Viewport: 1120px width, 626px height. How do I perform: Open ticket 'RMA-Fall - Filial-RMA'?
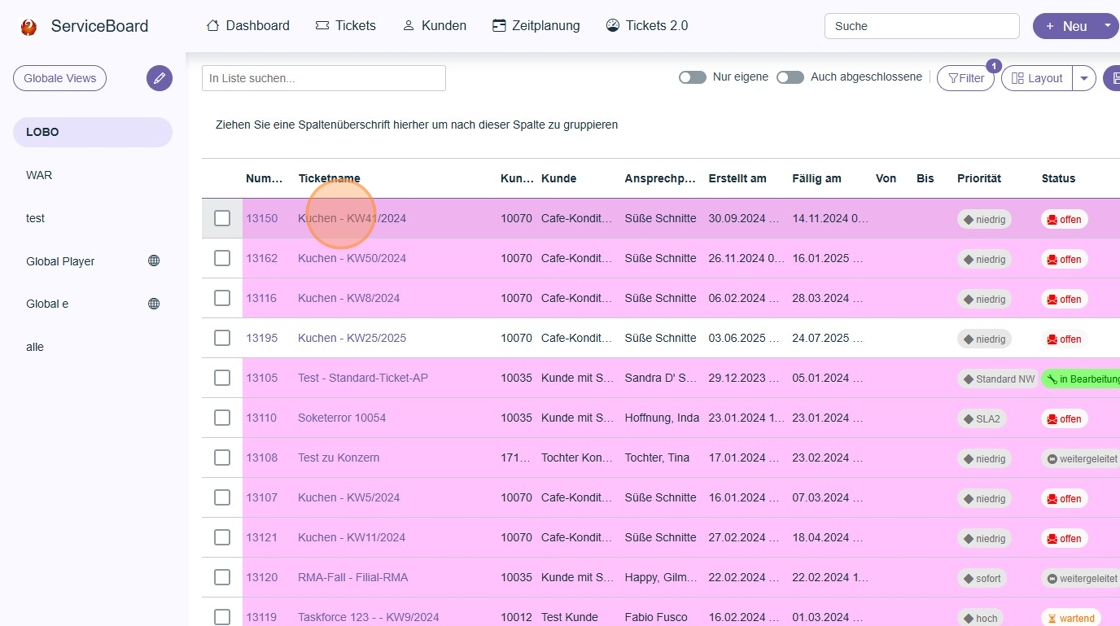pyautogui.click(x=353, y=577)
